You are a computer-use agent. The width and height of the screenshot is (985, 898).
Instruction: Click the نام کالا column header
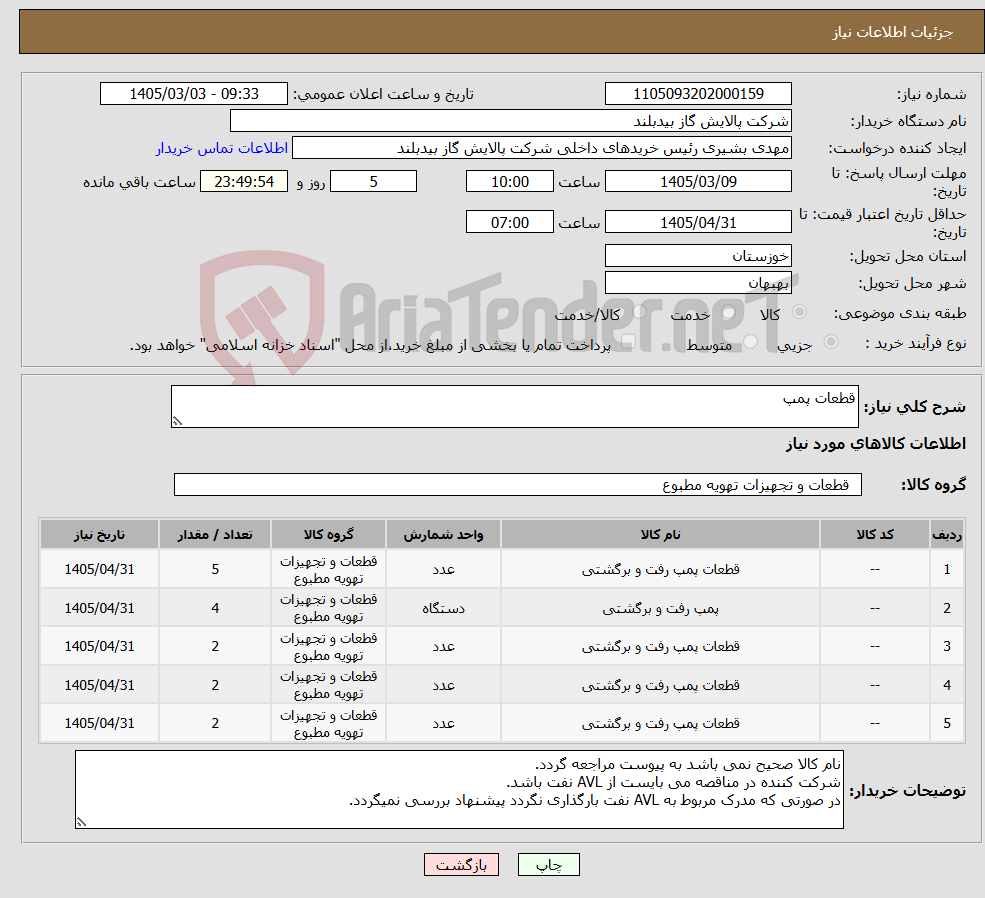(660, 534)
